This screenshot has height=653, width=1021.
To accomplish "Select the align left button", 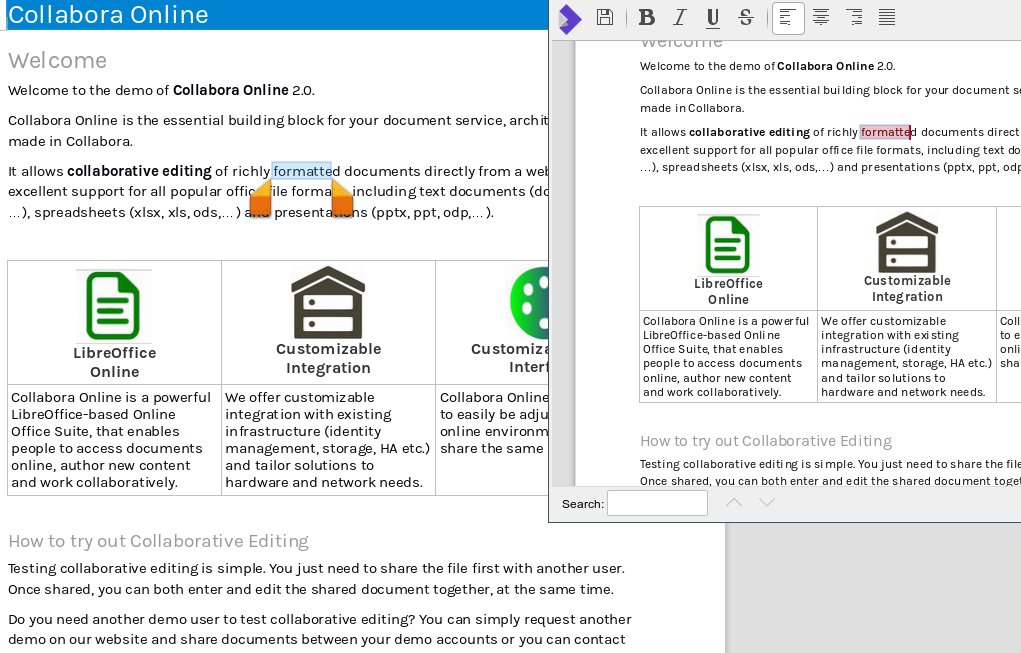I will (x=788, y=18).
